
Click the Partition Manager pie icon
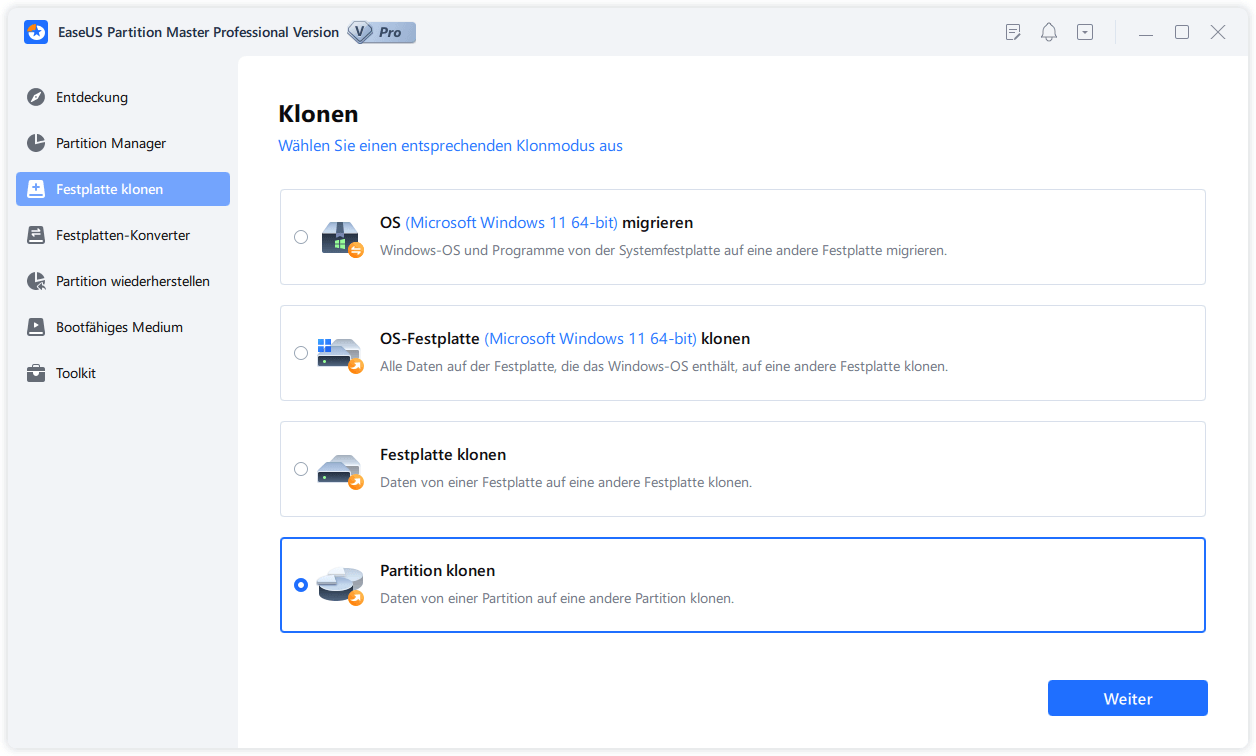(36, 143)
